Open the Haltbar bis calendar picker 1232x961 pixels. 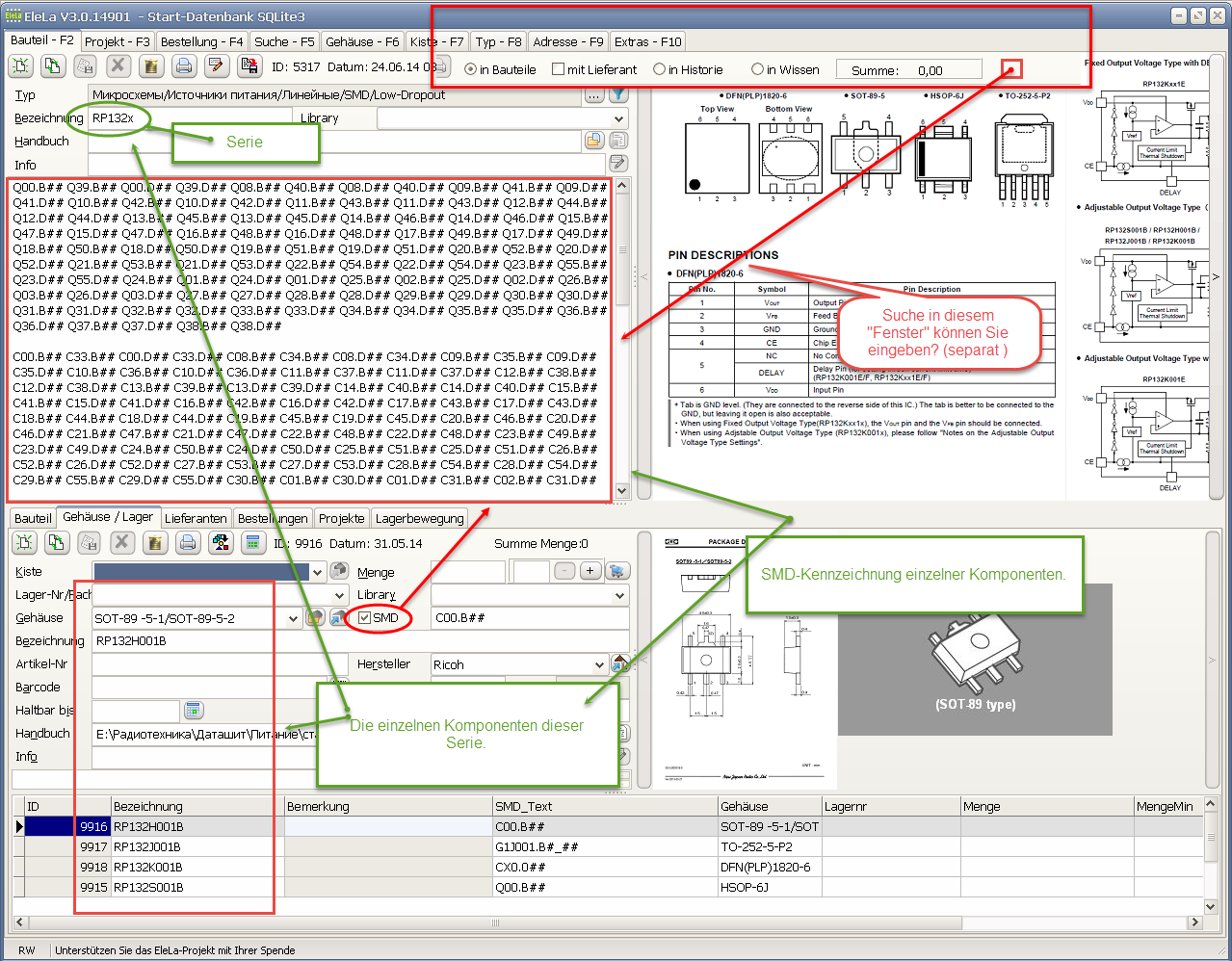pyautogui.click(x=193, y=710)
